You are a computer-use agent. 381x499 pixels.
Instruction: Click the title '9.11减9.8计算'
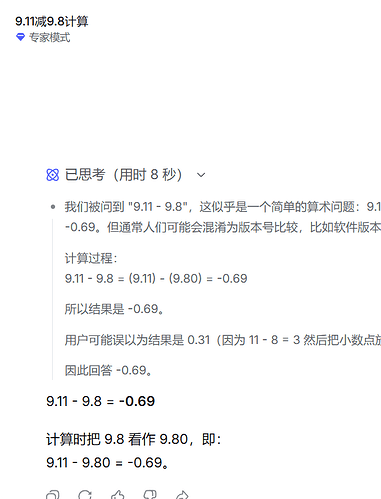(x=52, y=21)
